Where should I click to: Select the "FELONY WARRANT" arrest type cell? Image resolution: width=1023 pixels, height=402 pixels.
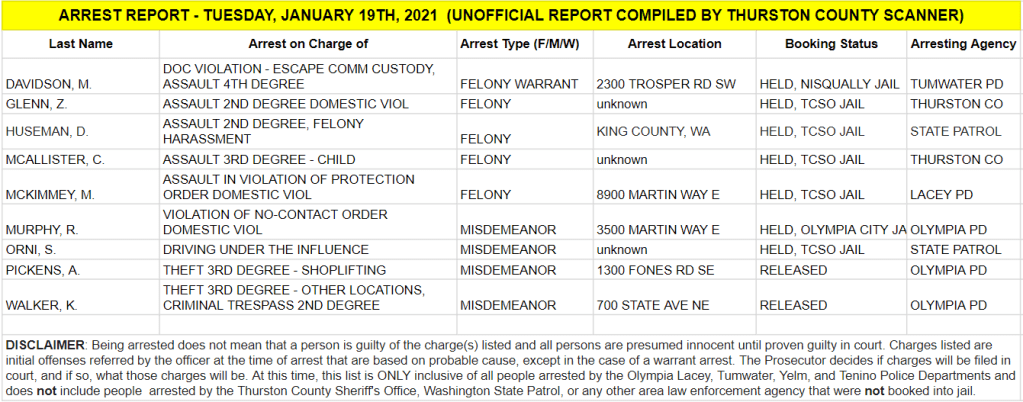(513, 85)
